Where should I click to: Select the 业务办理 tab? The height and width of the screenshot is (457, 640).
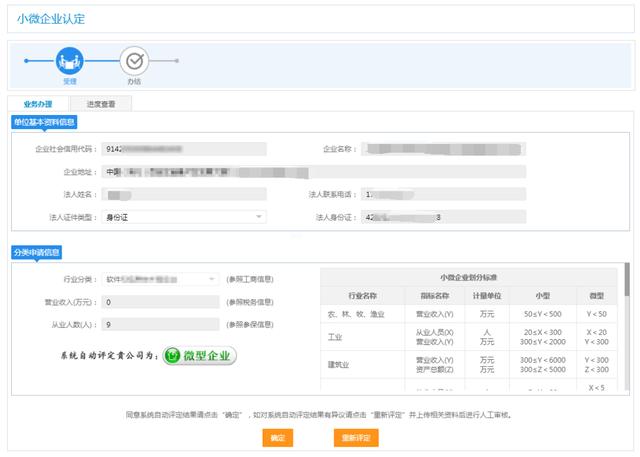[x=38, y=103]
